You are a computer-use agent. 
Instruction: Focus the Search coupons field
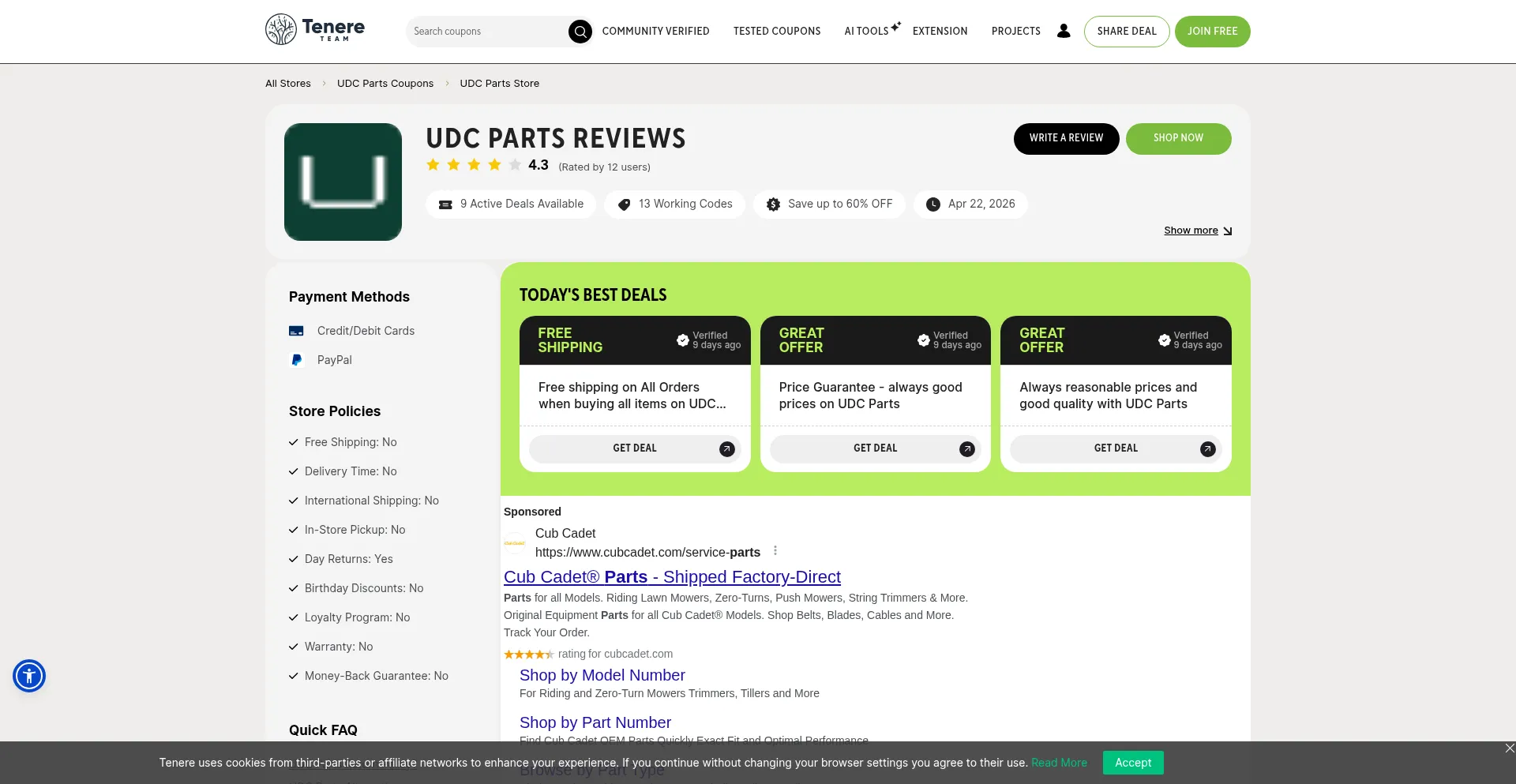coord(487,32)
